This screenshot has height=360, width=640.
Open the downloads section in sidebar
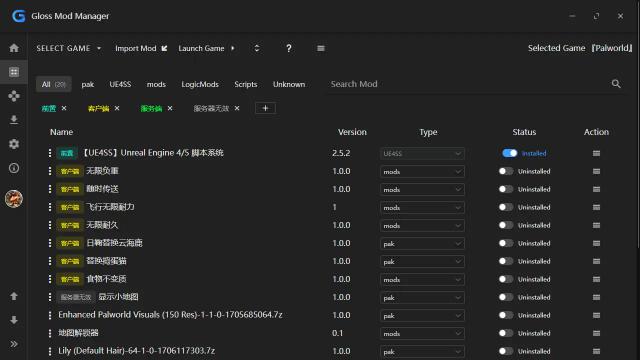pos(14,120)
